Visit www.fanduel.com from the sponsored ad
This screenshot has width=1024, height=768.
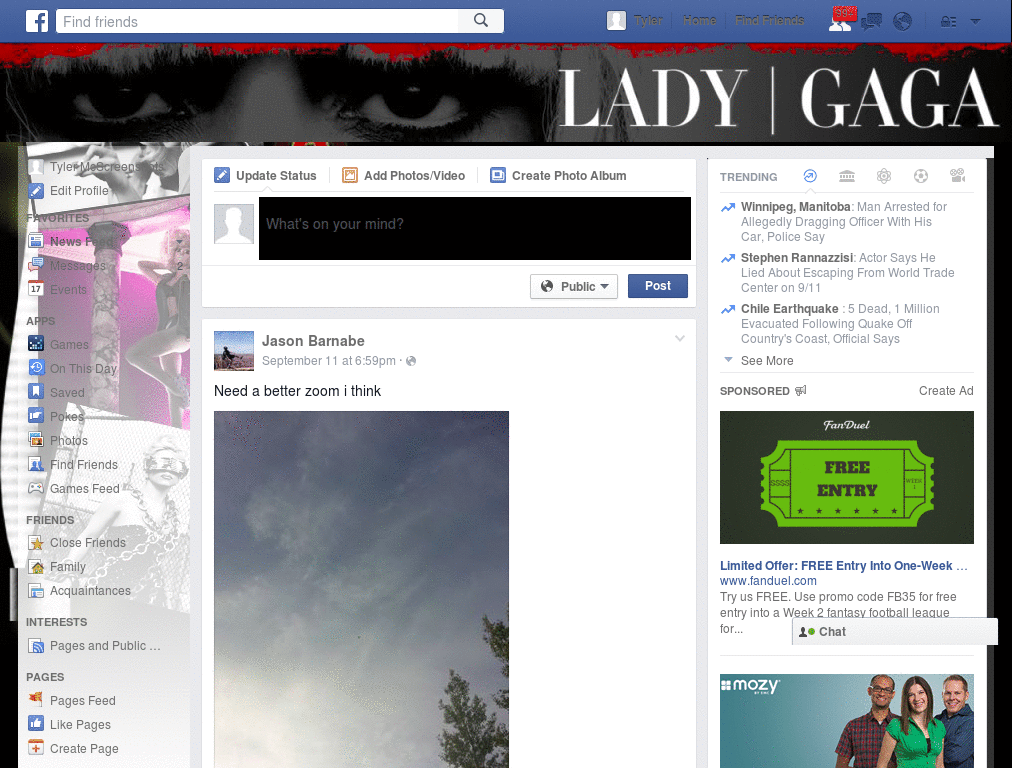768,580
